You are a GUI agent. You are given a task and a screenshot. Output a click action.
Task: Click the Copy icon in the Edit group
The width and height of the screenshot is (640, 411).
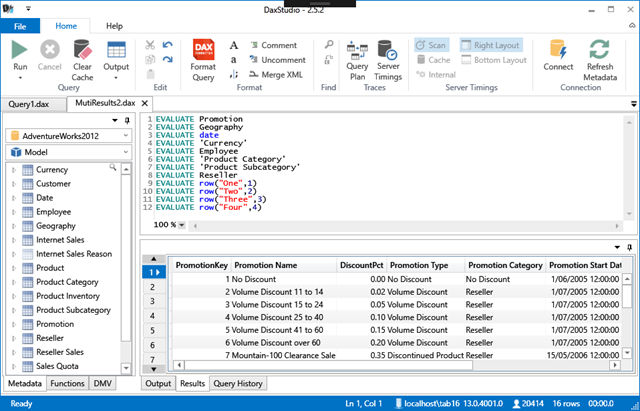point(150,60)
